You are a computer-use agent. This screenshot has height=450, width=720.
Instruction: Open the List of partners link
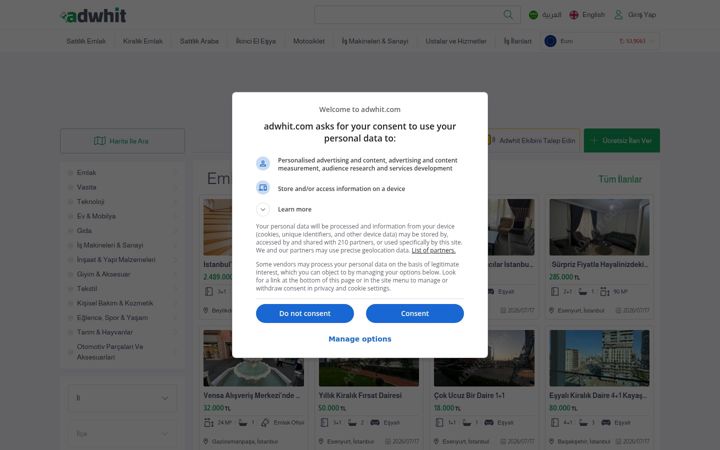(433, 250)
